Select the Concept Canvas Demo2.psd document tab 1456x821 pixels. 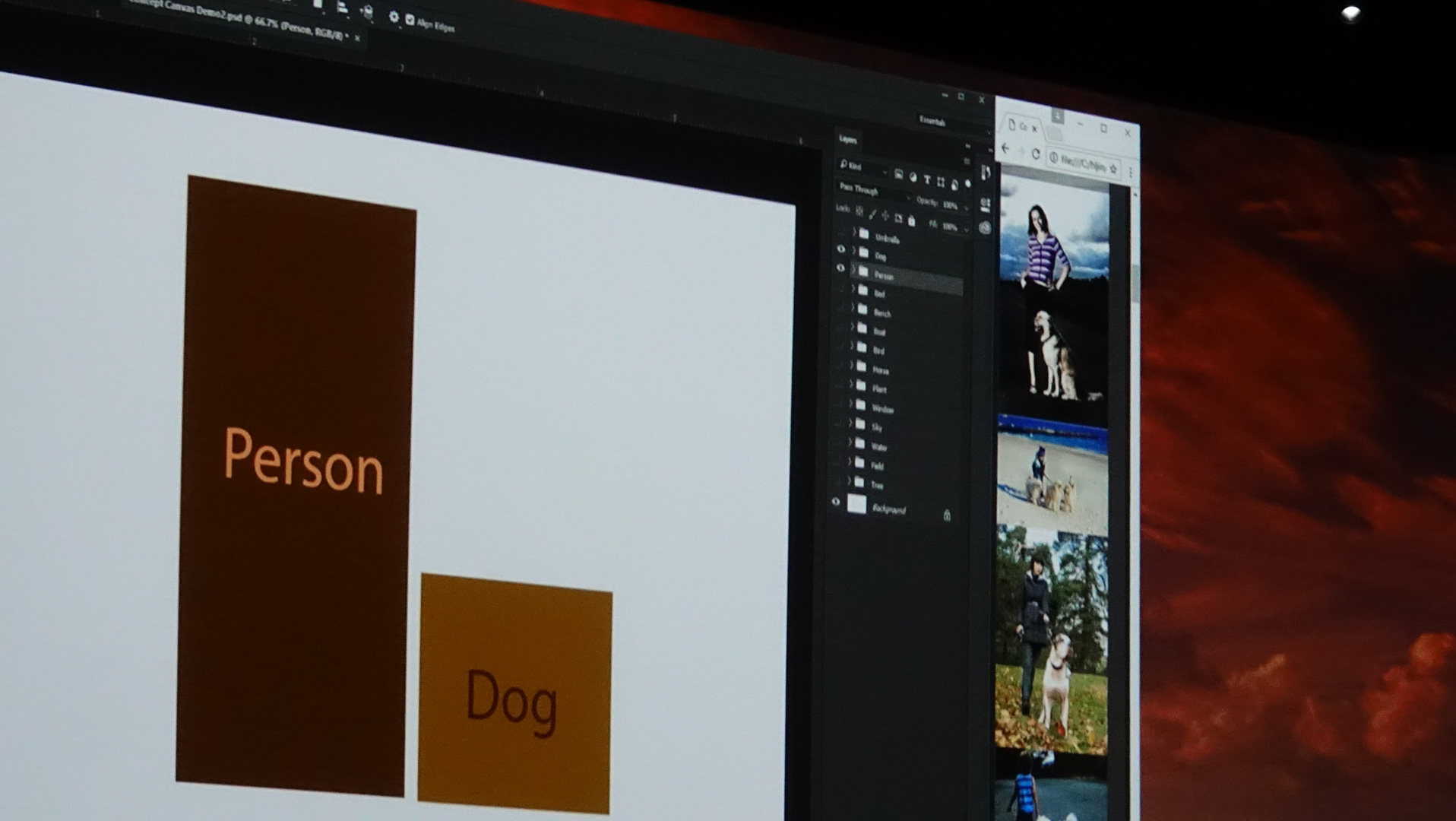(243, 23)
